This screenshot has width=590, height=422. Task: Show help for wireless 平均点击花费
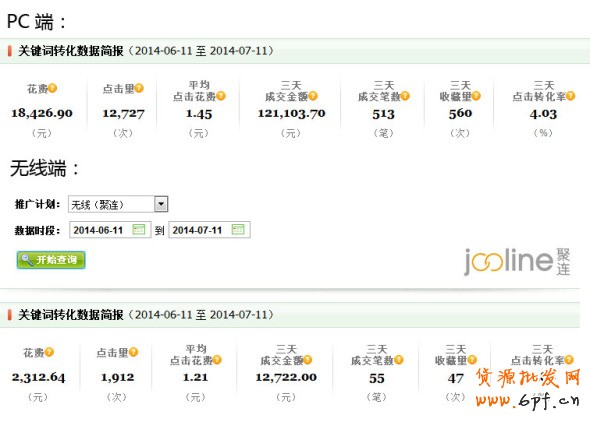point(217,360)
